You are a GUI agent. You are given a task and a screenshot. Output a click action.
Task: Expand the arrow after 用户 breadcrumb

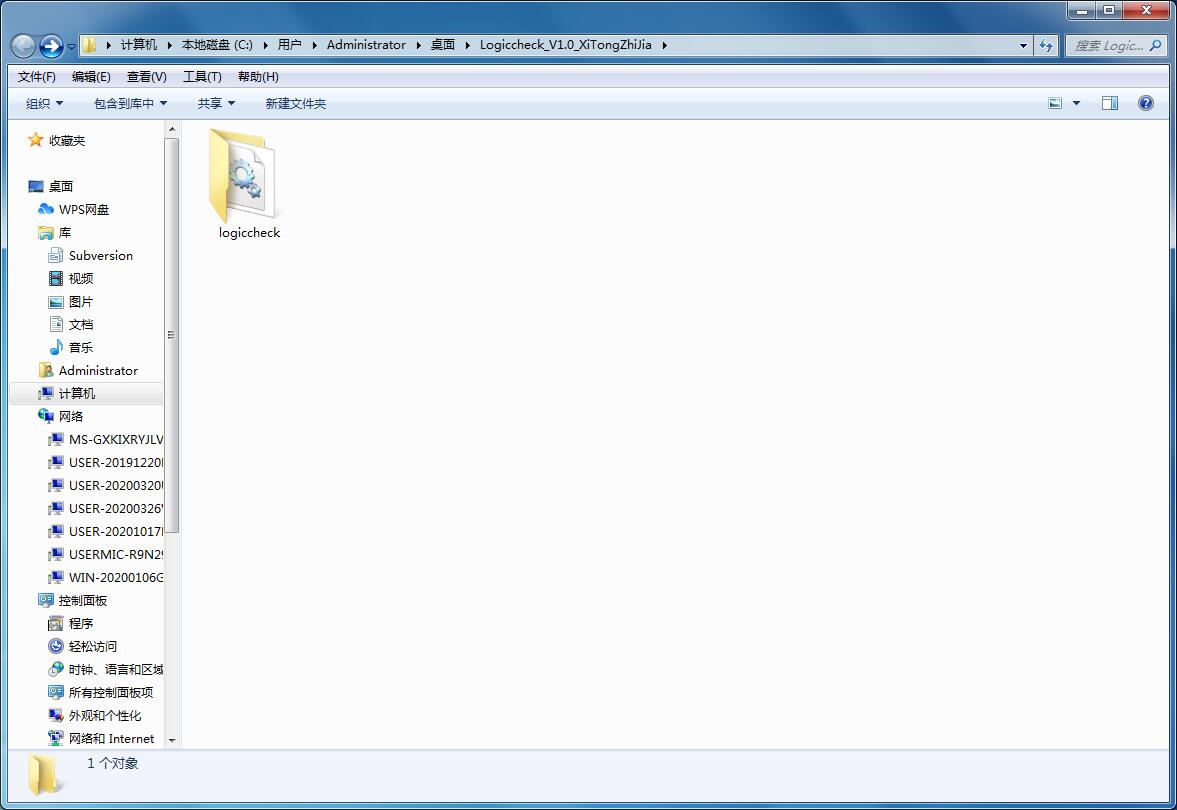pyautogui.click(x=314, y=45)
